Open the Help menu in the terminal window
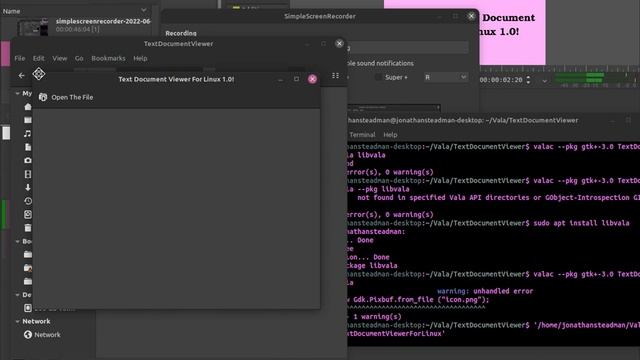The height and width of the screenshot is (360, 640). click(390, 135)
